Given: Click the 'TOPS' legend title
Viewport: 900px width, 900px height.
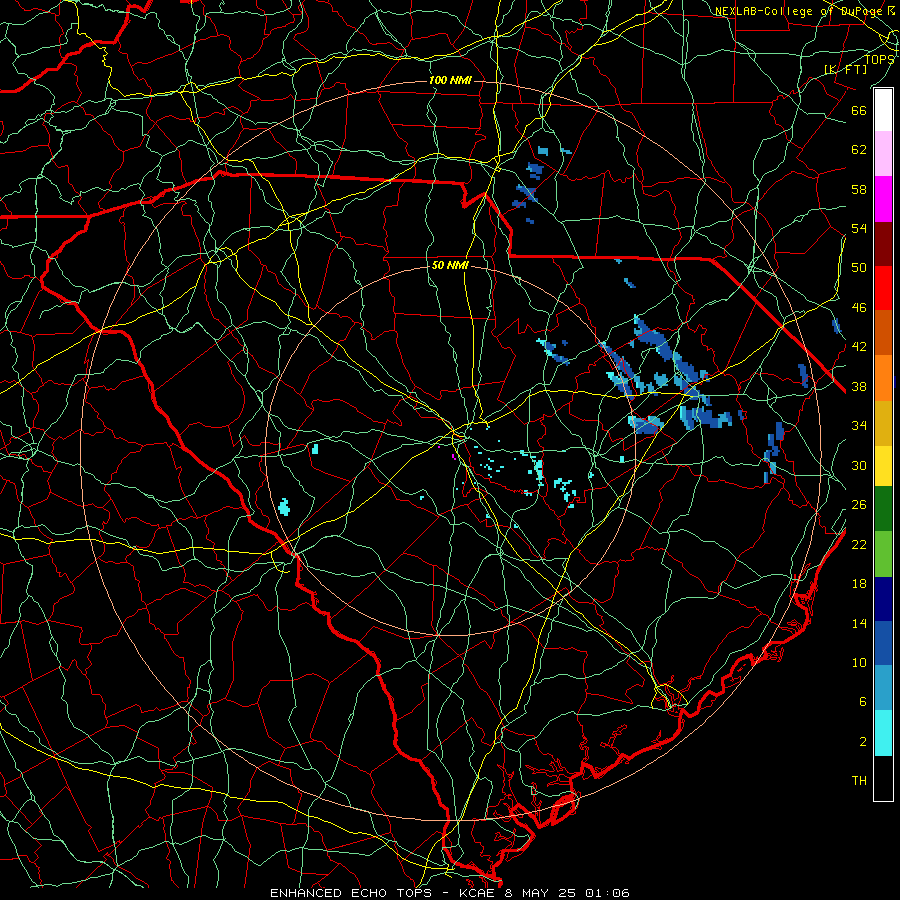Looking at the screenshot, I should [879, 59].
